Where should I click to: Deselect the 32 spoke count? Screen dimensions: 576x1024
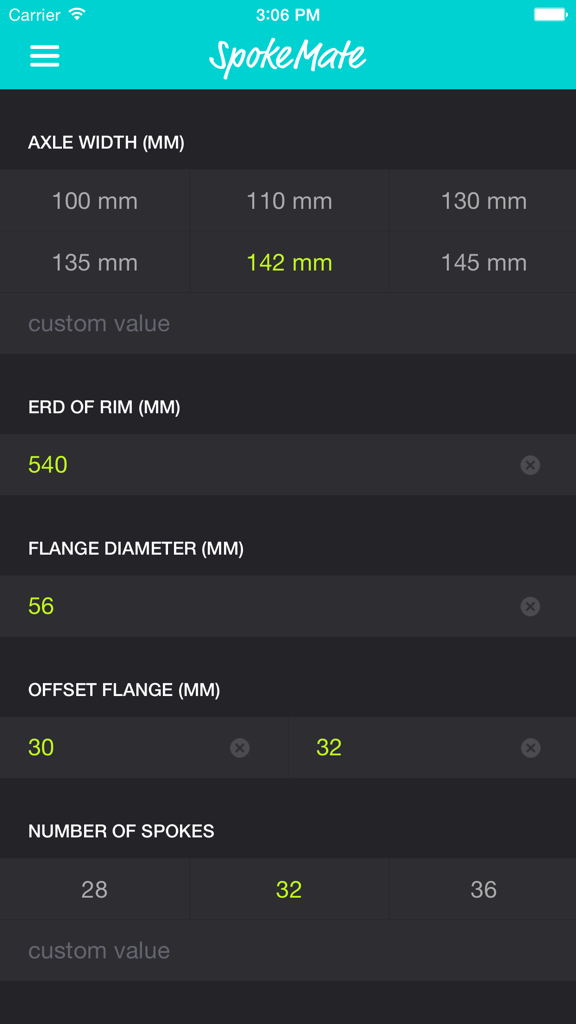(x=288, y=889)
